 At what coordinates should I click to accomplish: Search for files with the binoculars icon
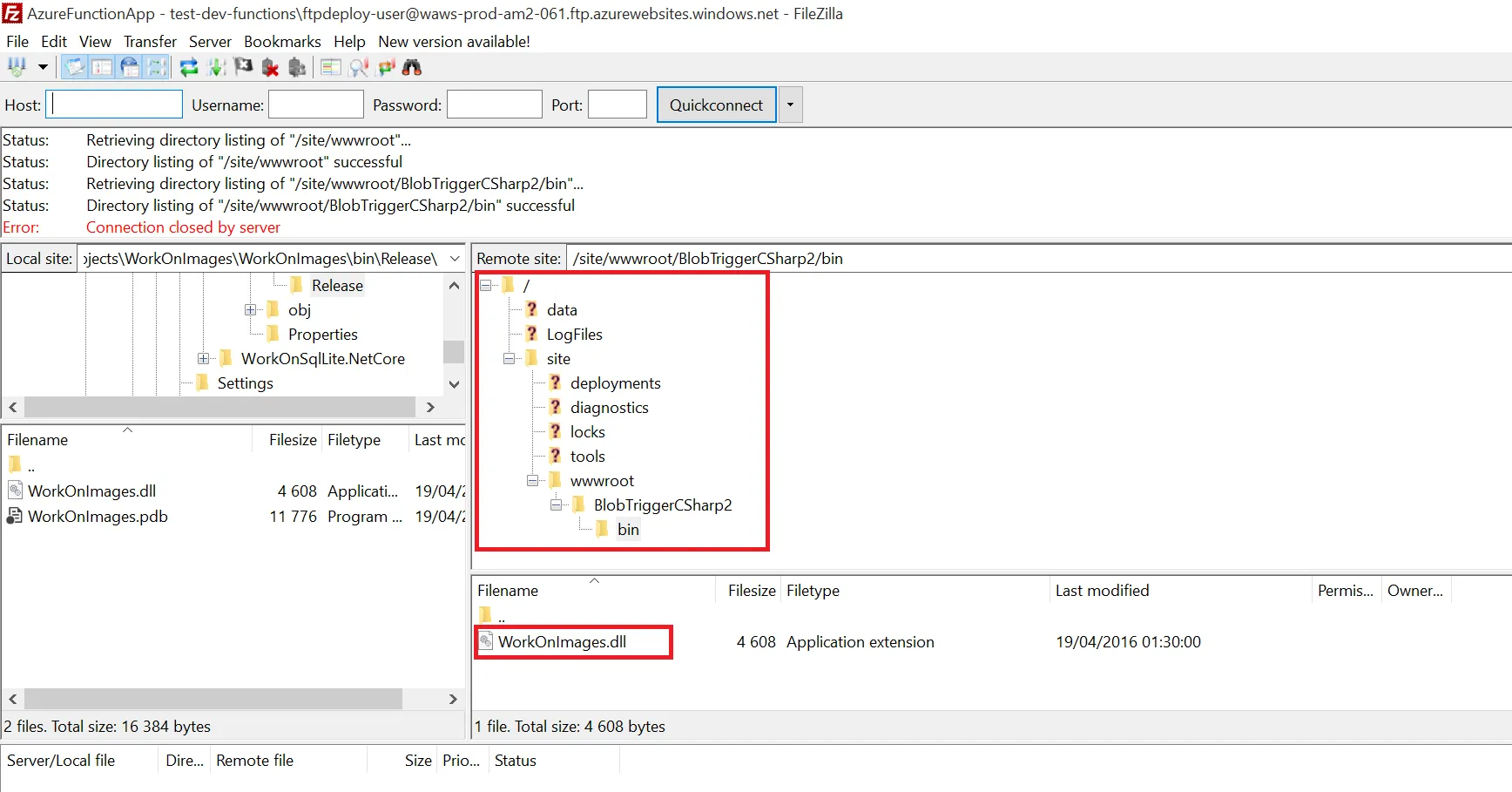[412, 67]
